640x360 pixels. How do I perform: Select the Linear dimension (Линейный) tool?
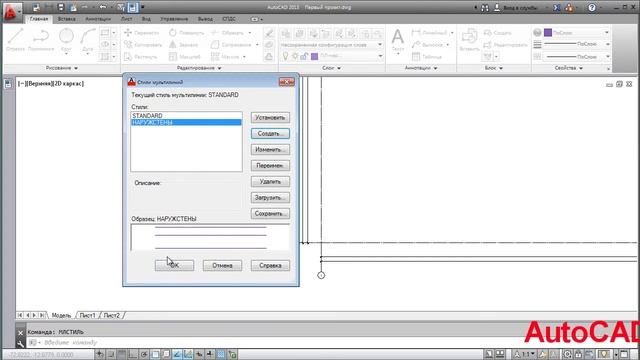click(429, 33)
